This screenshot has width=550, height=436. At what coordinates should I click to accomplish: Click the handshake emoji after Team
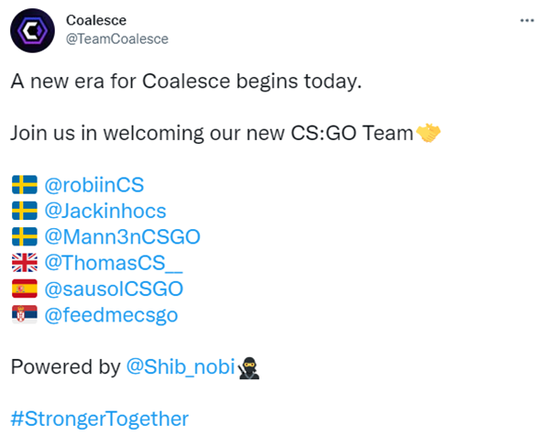tap(428, 133)
